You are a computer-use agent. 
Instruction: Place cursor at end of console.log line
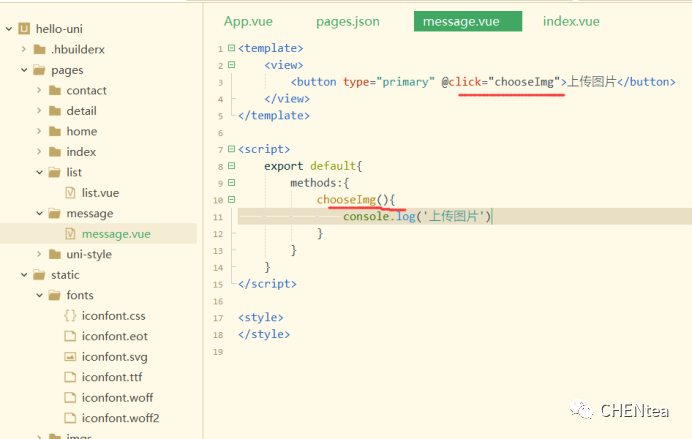point(492,217)
